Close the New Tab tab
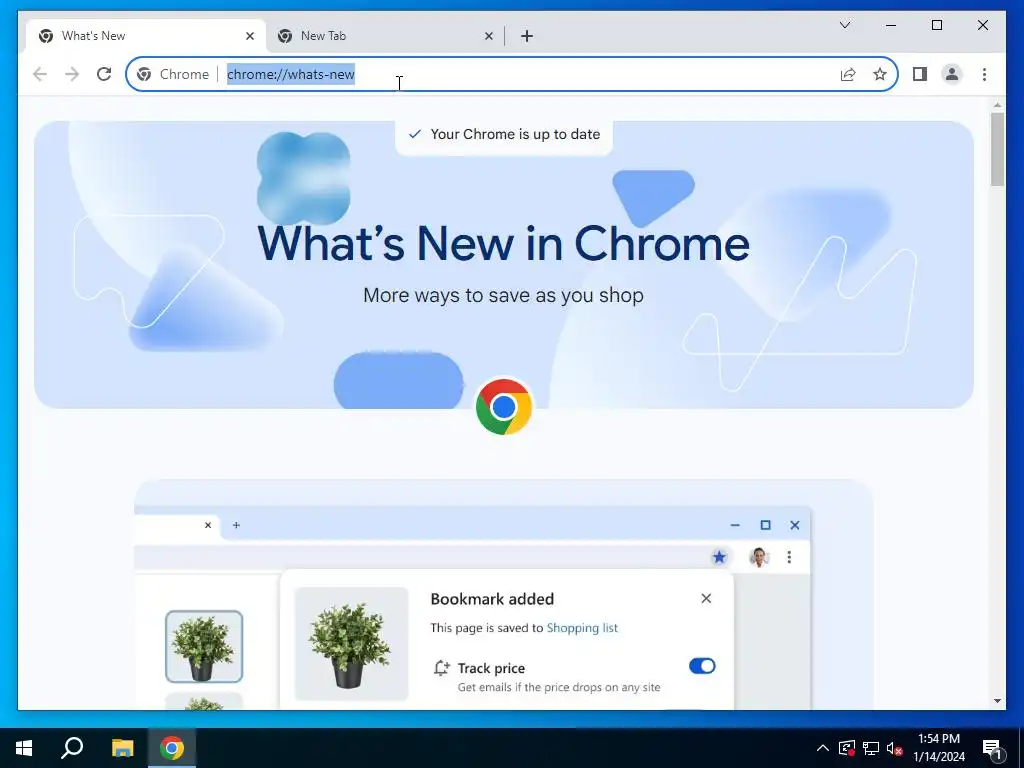The image size is (1024, 768). click(x=488, y=36)
